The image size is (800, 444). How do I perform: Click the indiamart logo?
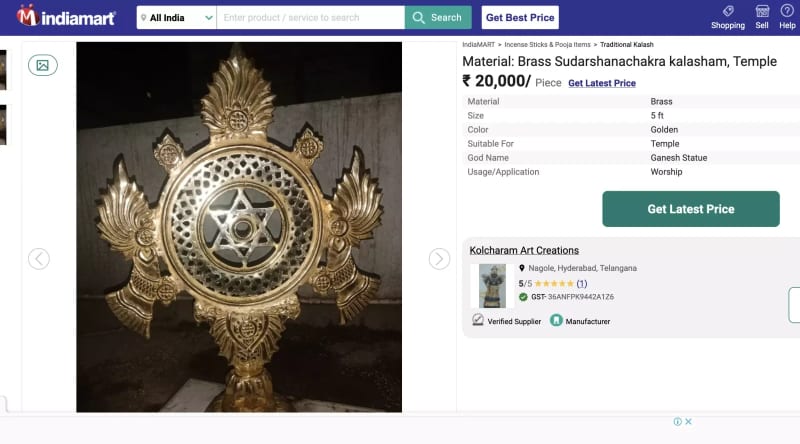(x=67, y=17)
